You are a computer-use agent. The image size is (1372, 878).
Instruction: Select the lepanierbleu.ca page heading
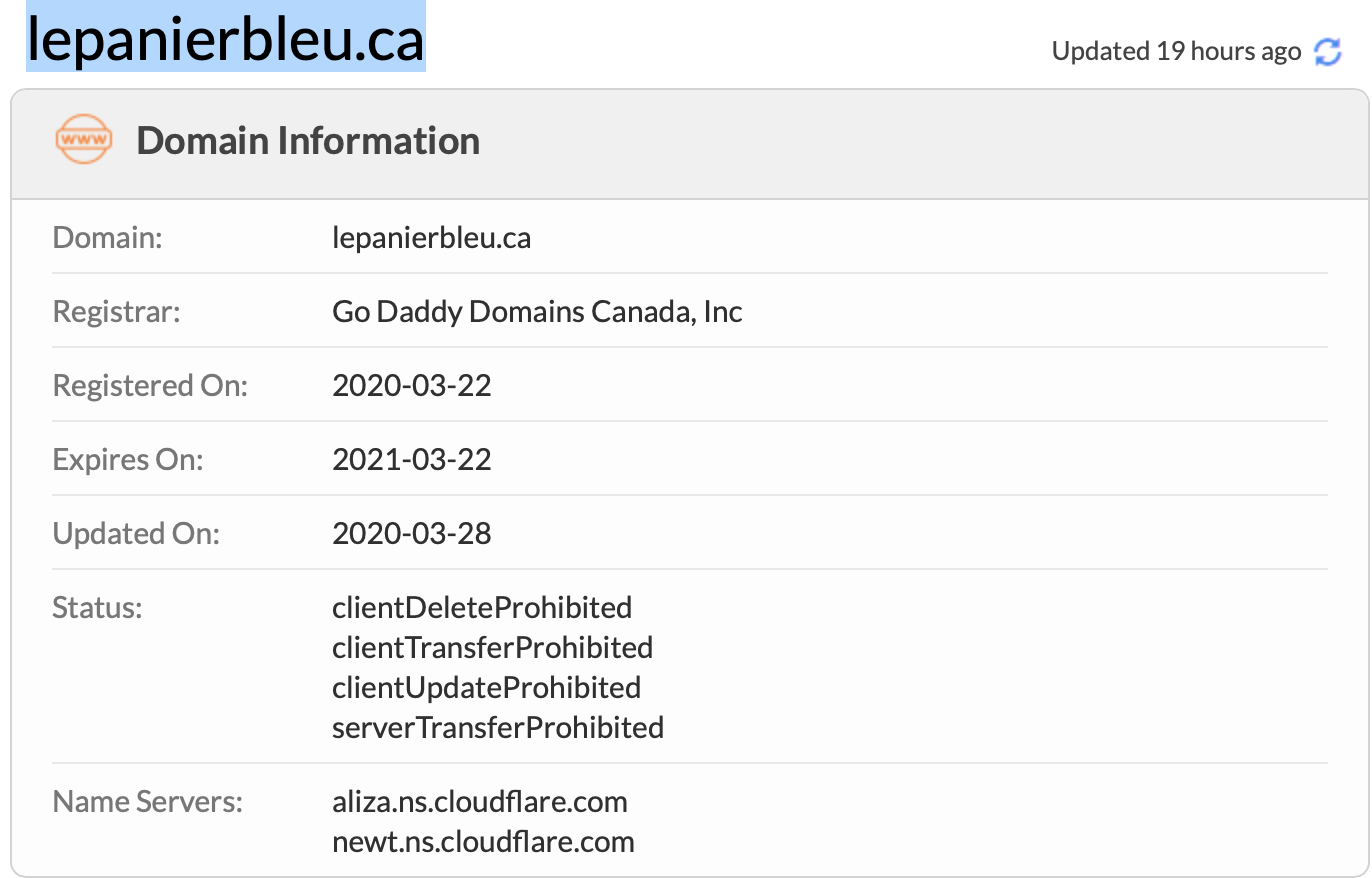click(x=226, y=40)
